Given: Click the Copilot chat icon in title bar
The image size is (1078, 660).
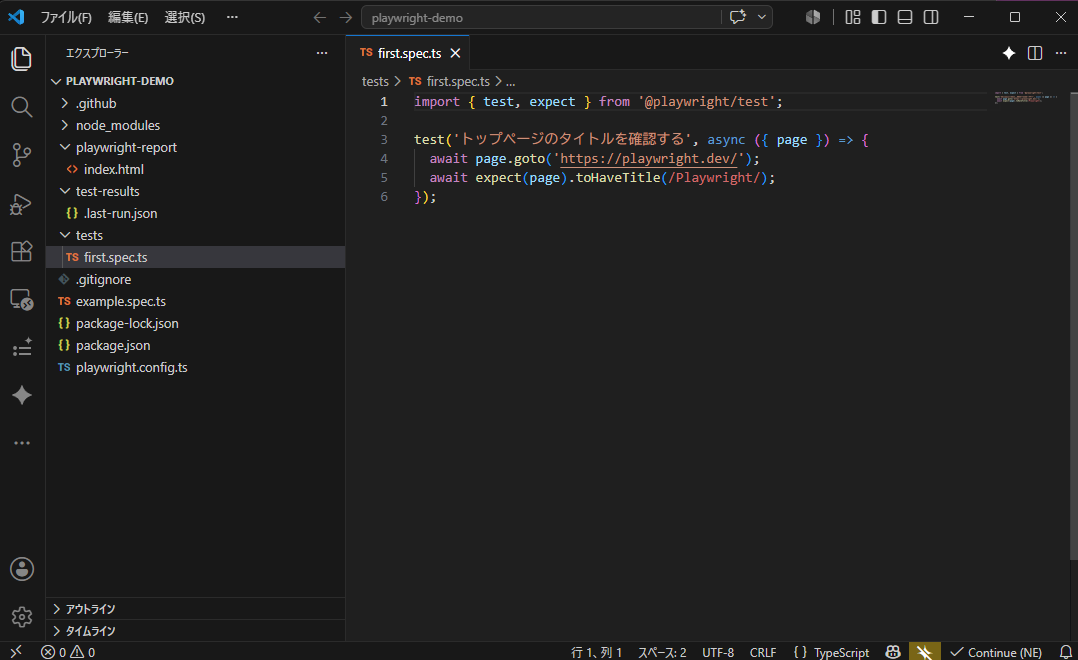Looking at the screenshot, I should [738, 17].
